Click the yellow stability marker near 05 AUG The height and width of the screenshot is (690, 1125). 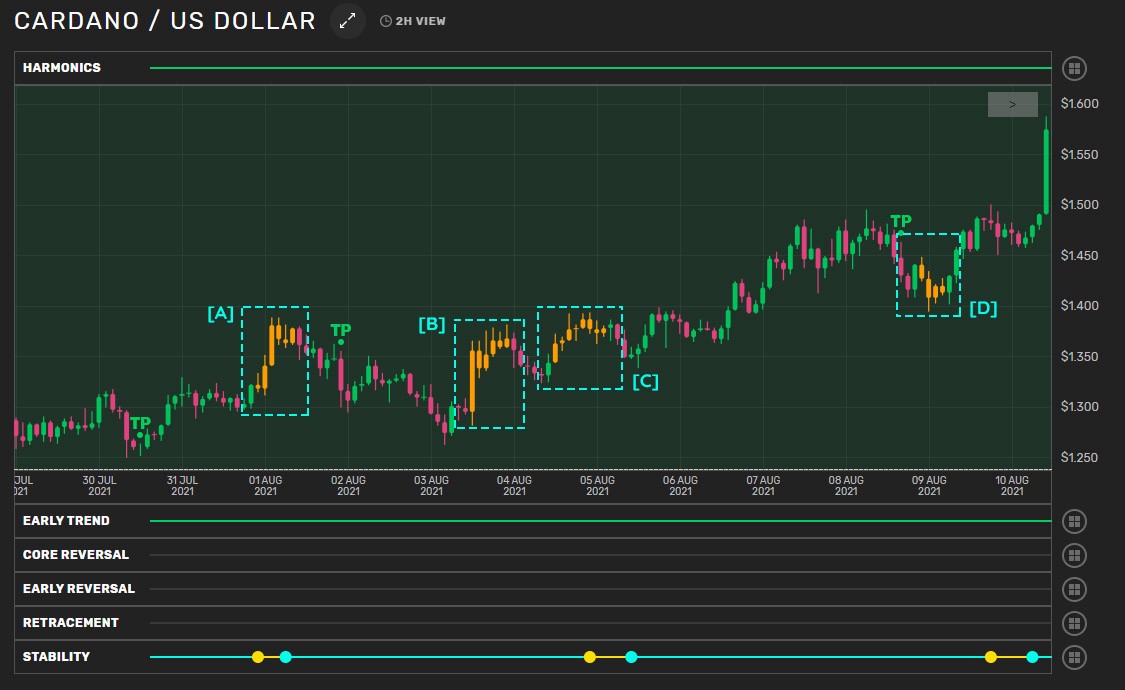(590, 657)
